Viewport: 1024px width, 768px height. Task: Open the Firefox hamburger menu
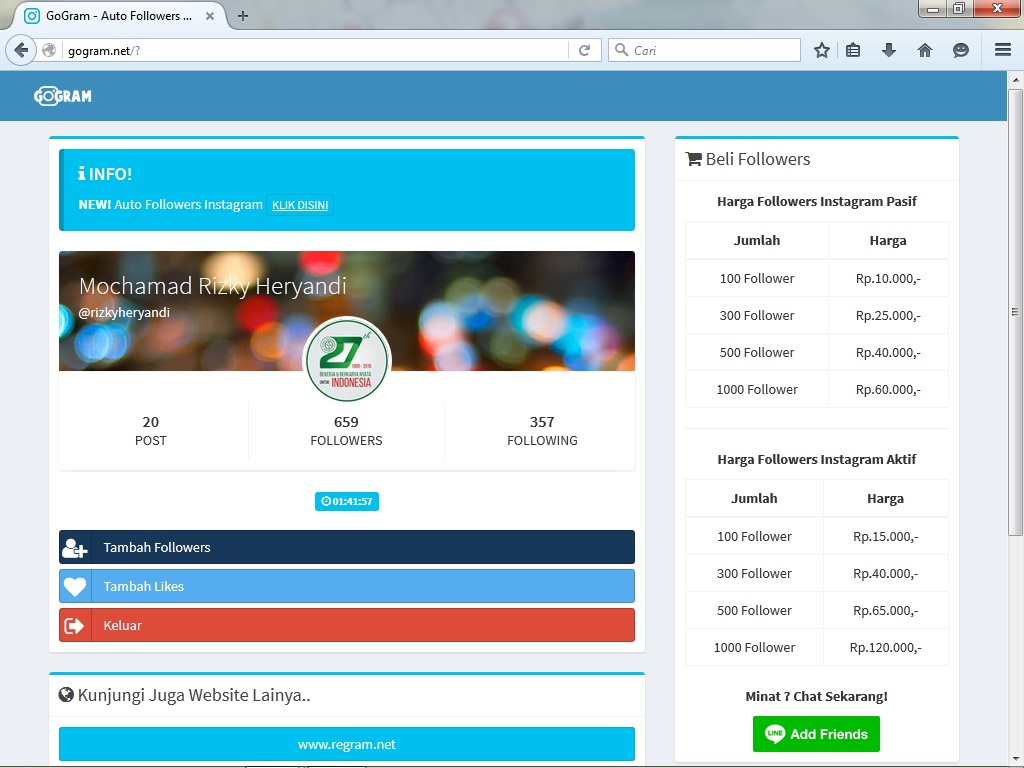tap(1002, 49)
